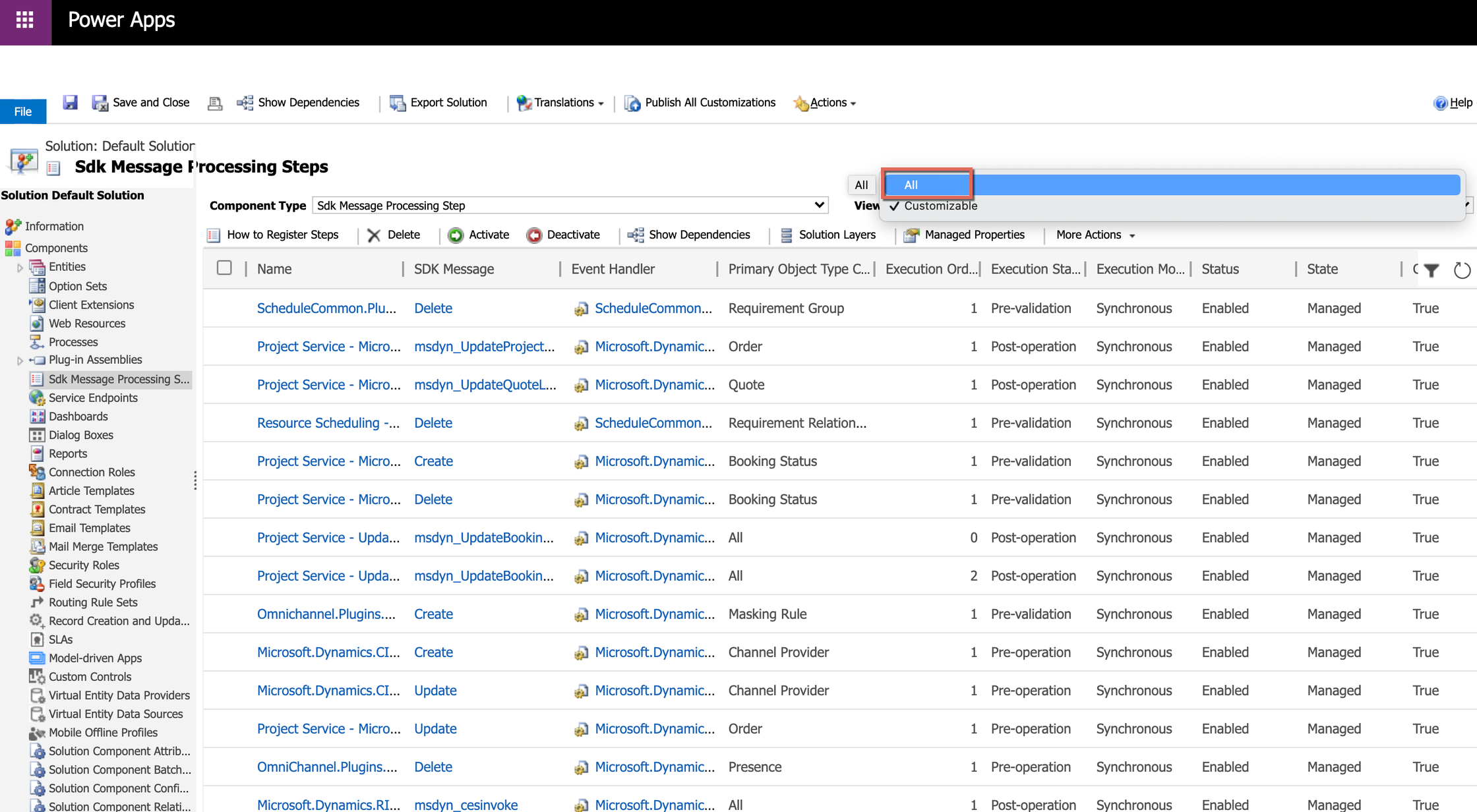Click Delete in the grid toolbar
Viewport: 1477px width, 812px height.
tap(394, 235)
